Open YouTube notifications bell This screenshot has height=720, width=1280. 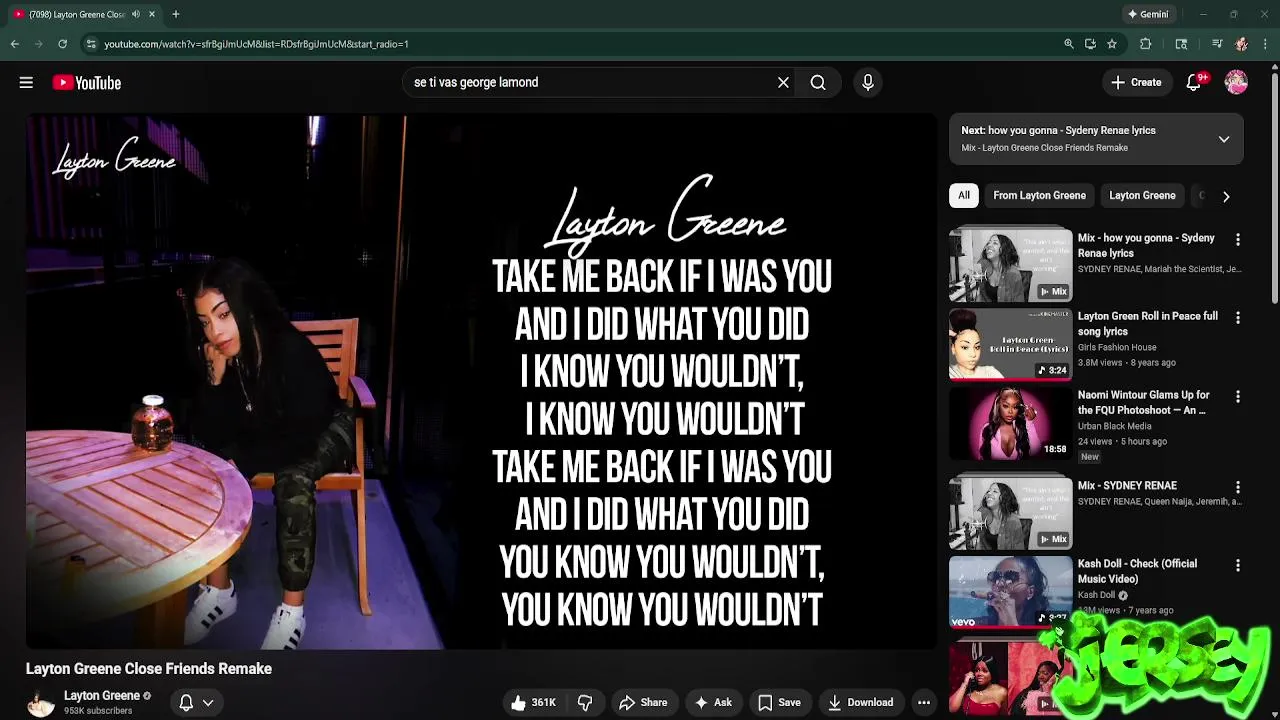pyautogui.click(x=1193, y=83)
